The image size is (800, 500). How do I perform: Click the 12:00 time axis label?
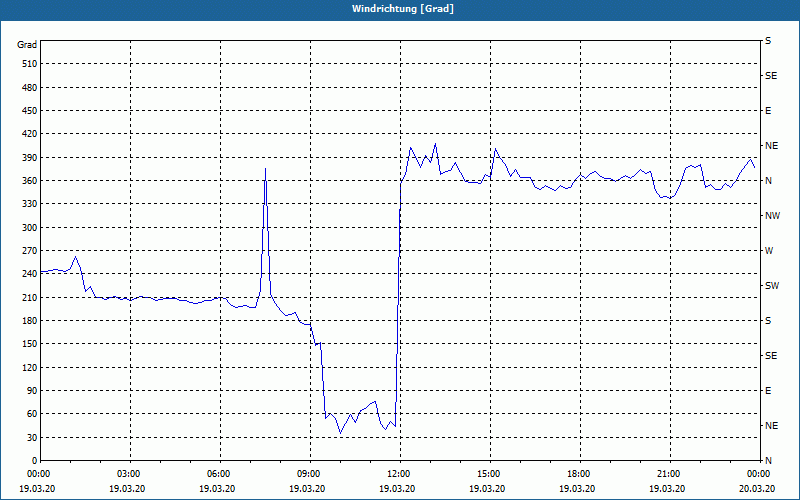tap(397, 474)
